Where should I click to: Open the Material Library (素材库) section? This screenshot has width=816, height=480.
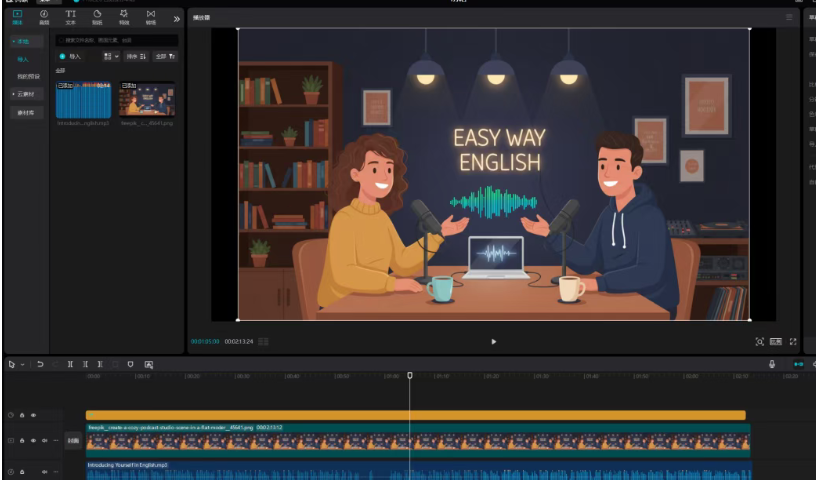tap(25, 112)
